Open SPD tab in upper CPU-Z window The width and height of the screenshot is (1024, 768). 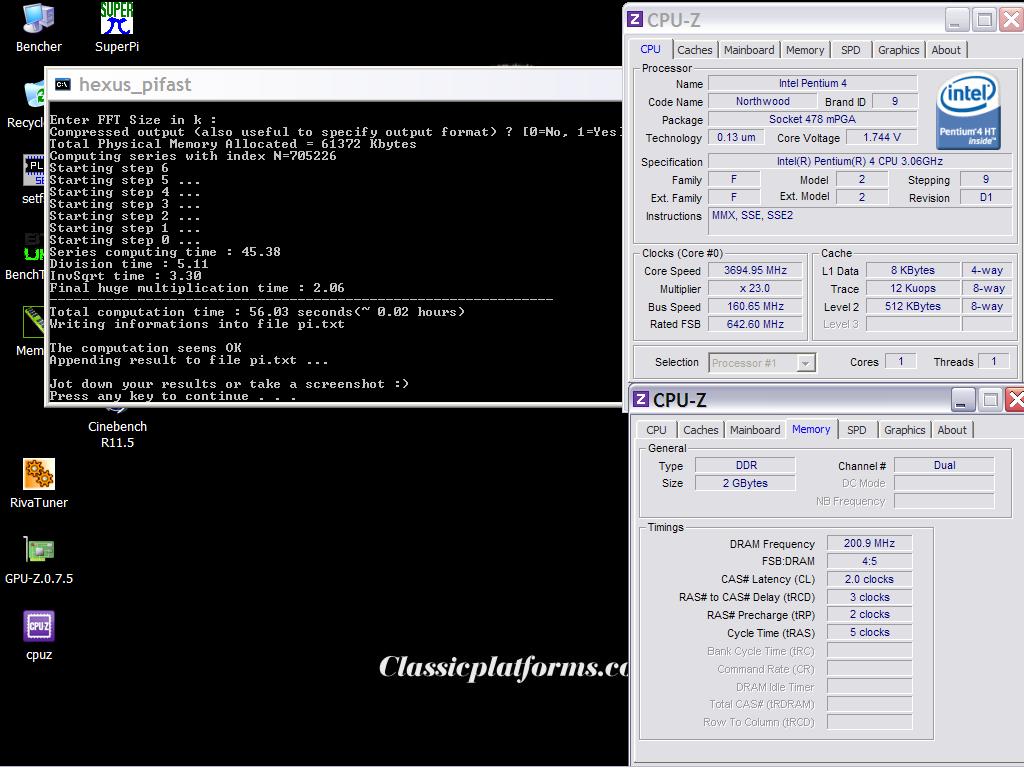click(x=850, y=50)
